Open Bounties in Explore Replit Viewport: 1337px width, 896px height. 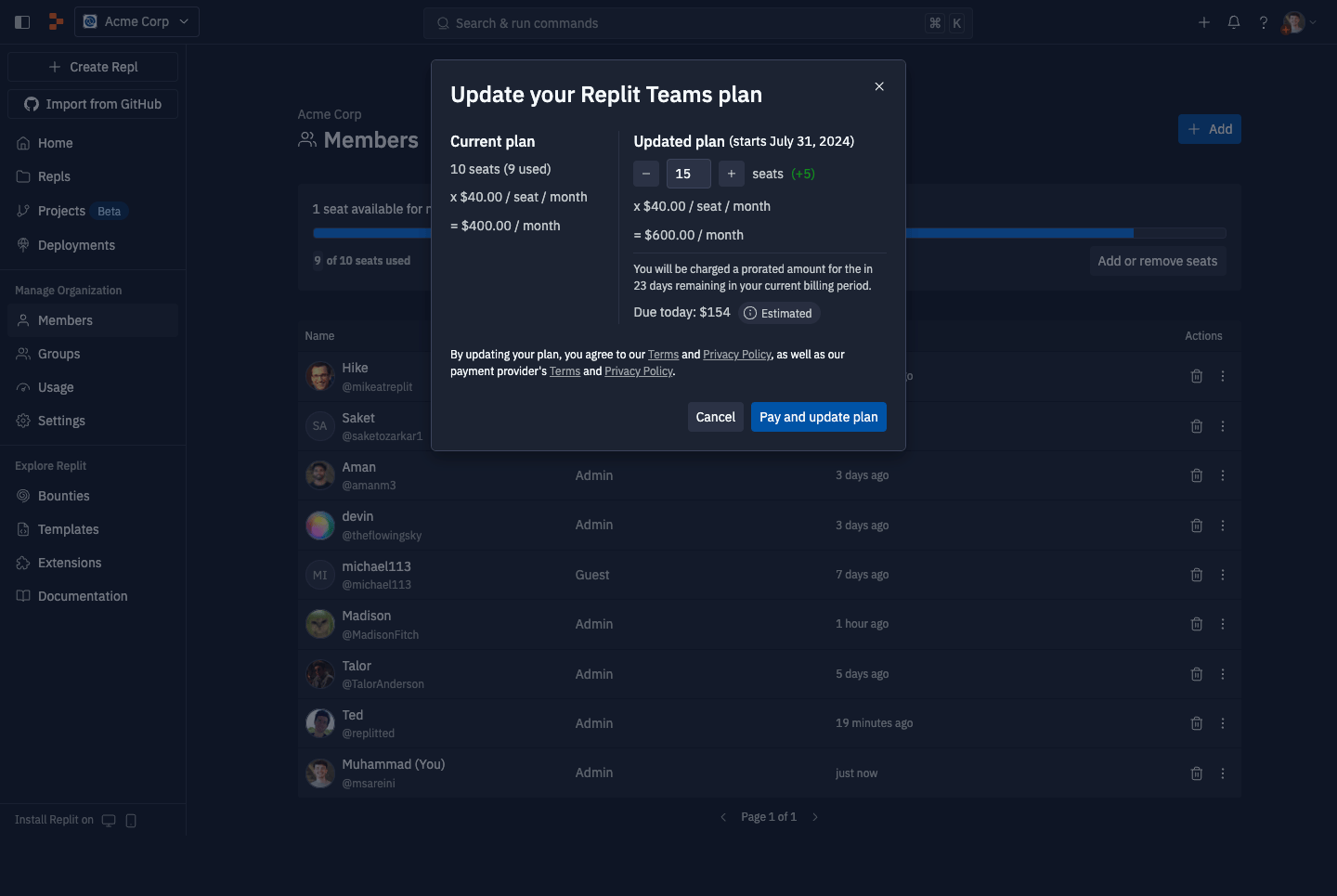(93, 496)
